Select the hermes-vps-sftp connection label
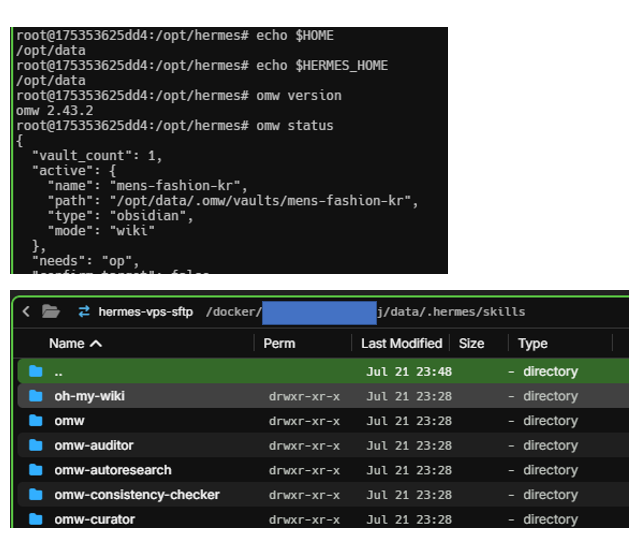This screenshot has width=638, height=543. 146,312
